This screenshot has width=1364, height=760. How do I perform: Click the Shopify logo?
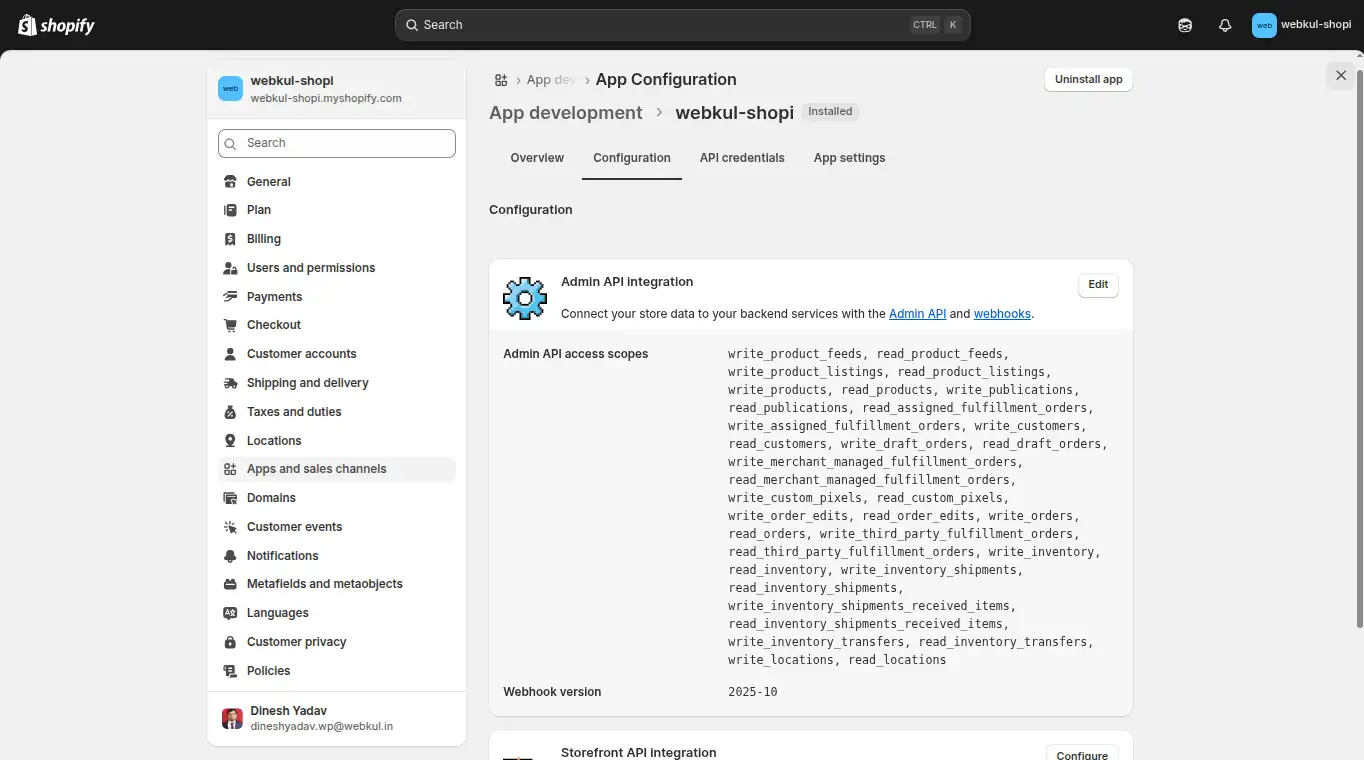(55, 24)
